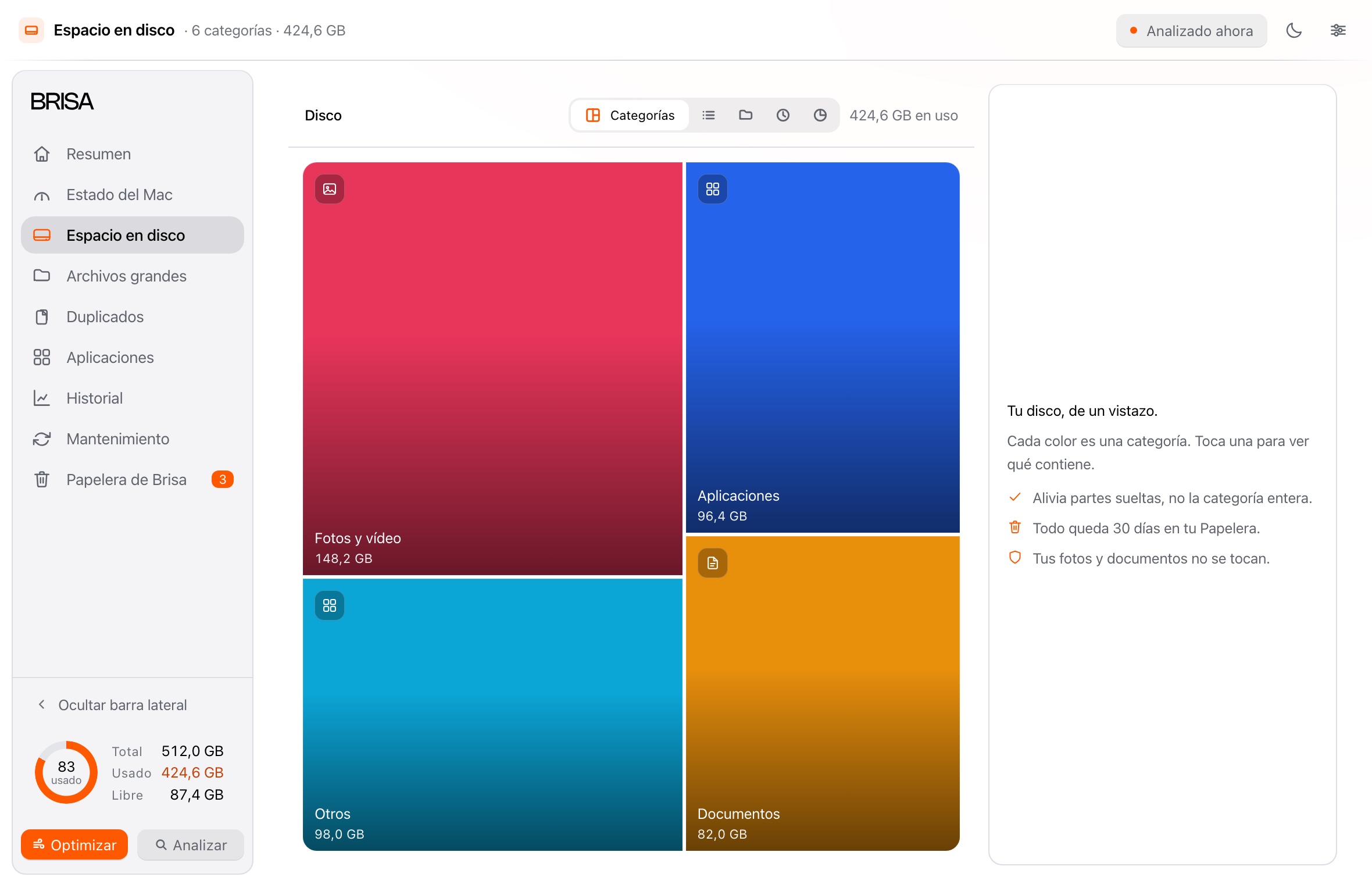1372x884 pixels.
Task: Click the Usado 424,6 GB value
Action: coord(192,773)
